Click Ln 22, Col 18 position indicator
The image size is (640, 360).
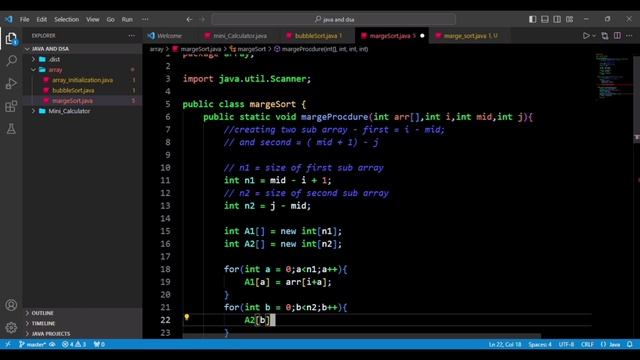point(505,344)
